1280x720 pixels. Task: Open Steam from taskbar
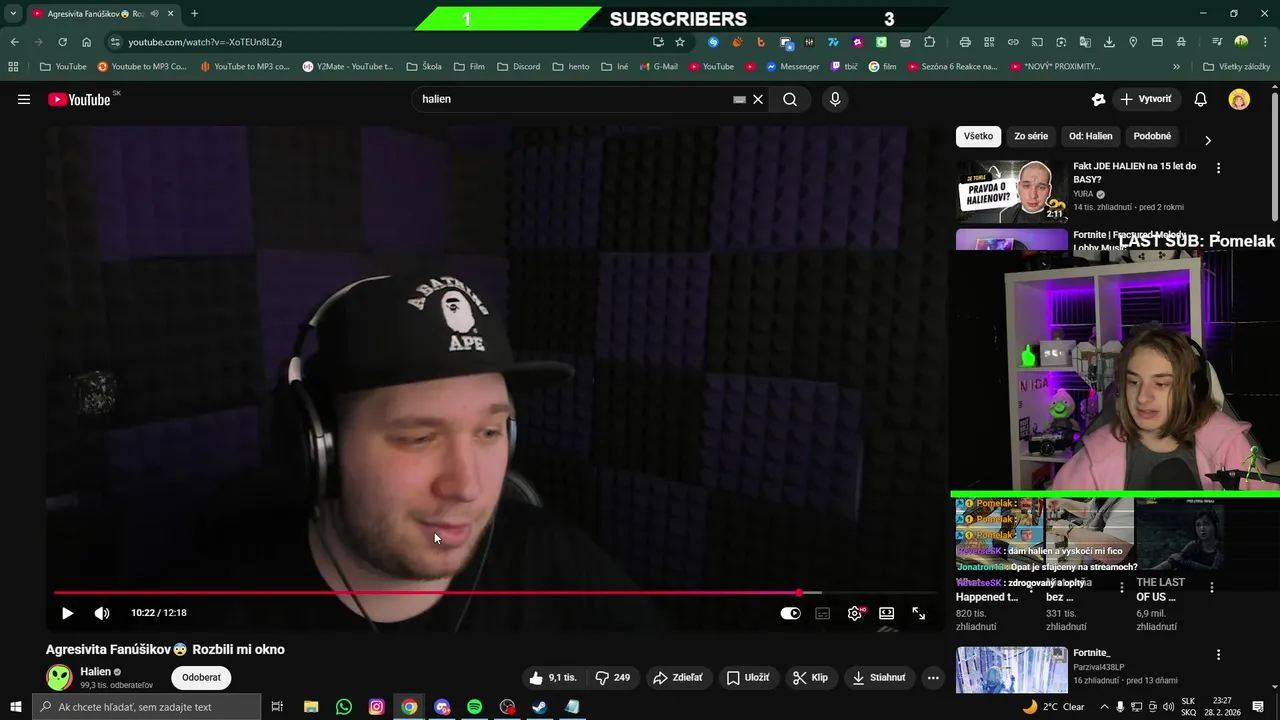[x=539, y=707]
